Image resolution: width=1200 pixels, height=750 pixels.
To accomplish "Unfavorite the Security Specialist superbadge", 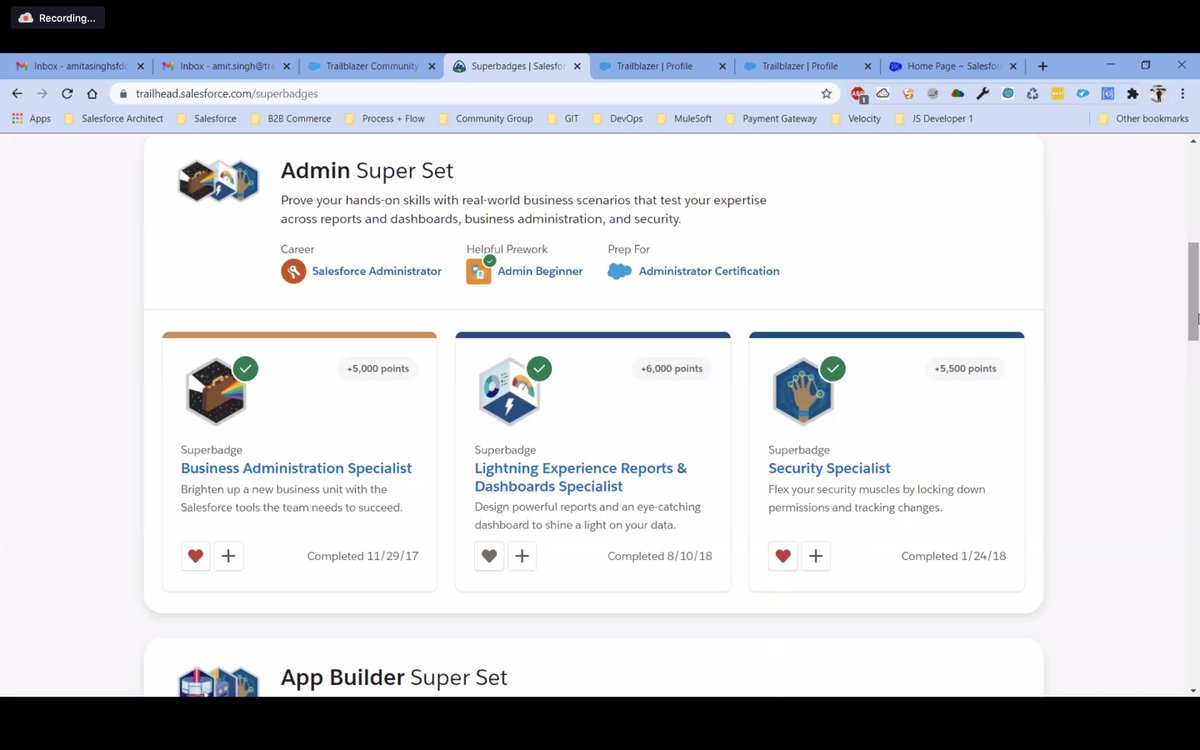I will 783,556.
